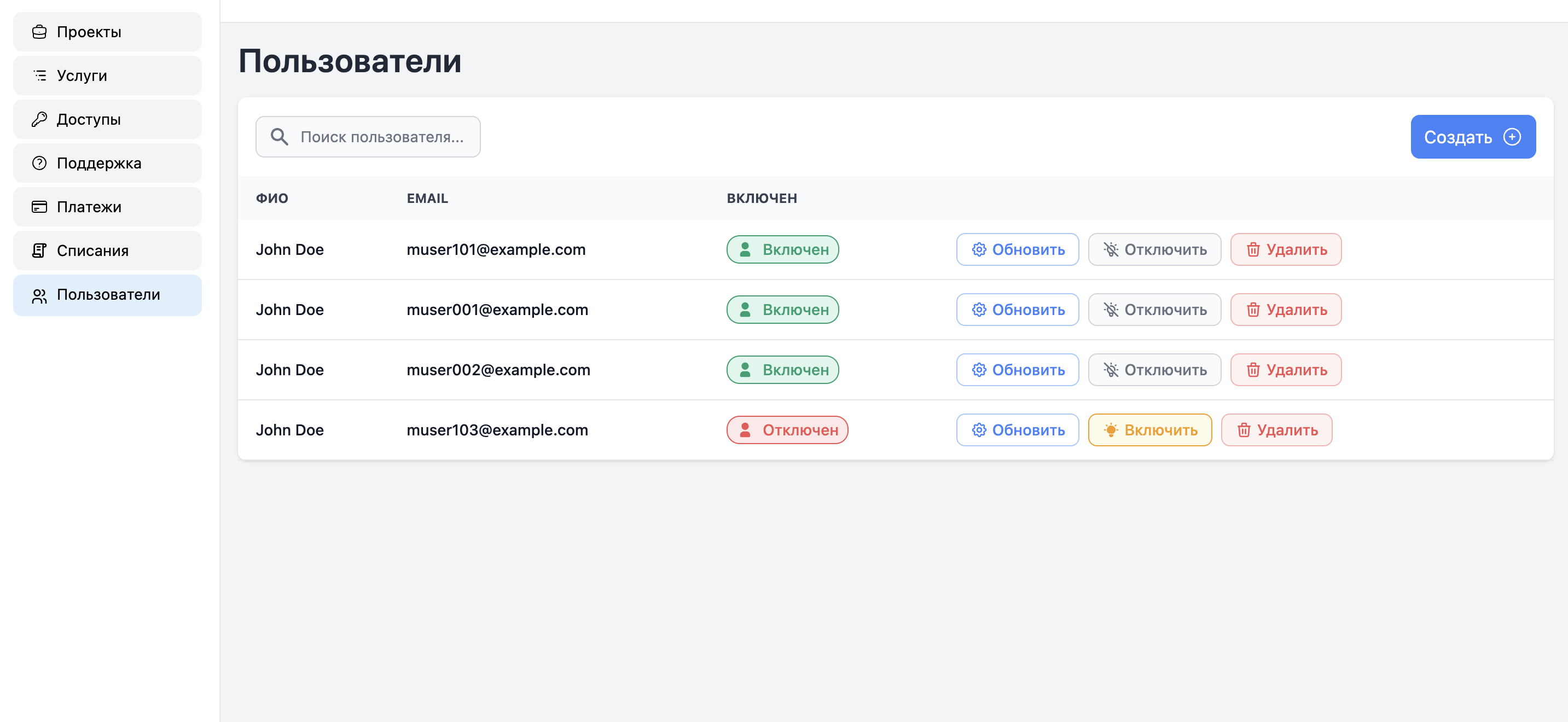
Task: Select Списания in the sidebar
Action: coord(107,251)
